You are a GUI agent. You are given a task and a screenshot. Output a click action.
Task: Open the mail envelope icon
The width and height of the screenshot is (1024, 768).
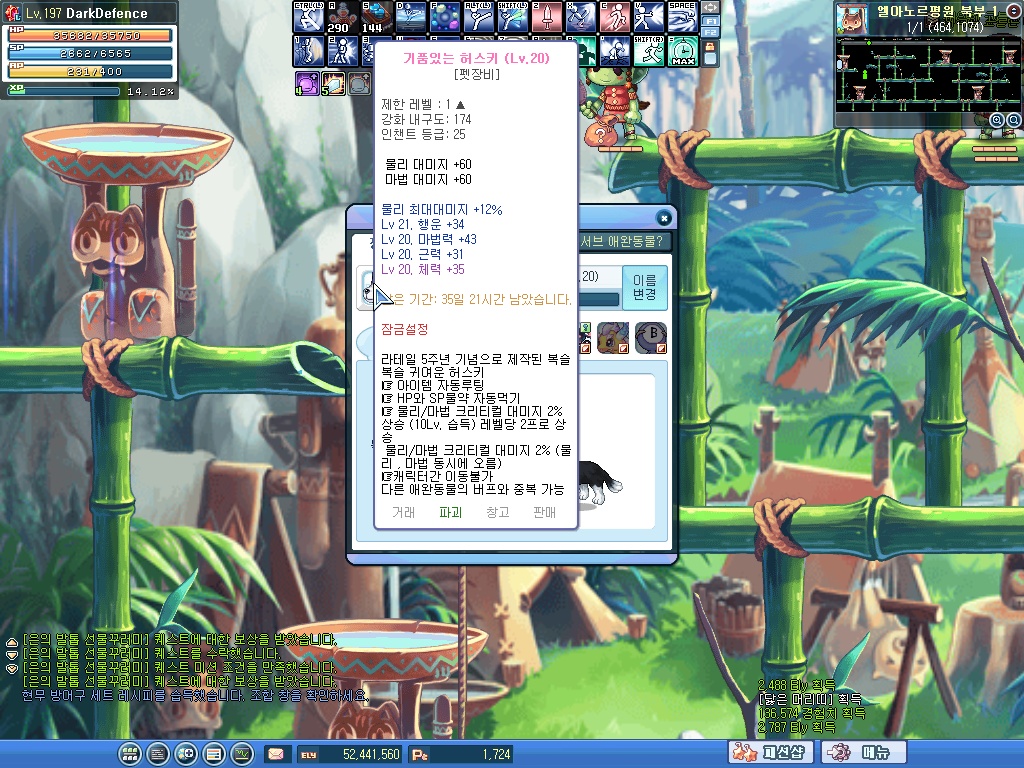tap(276, 754)
